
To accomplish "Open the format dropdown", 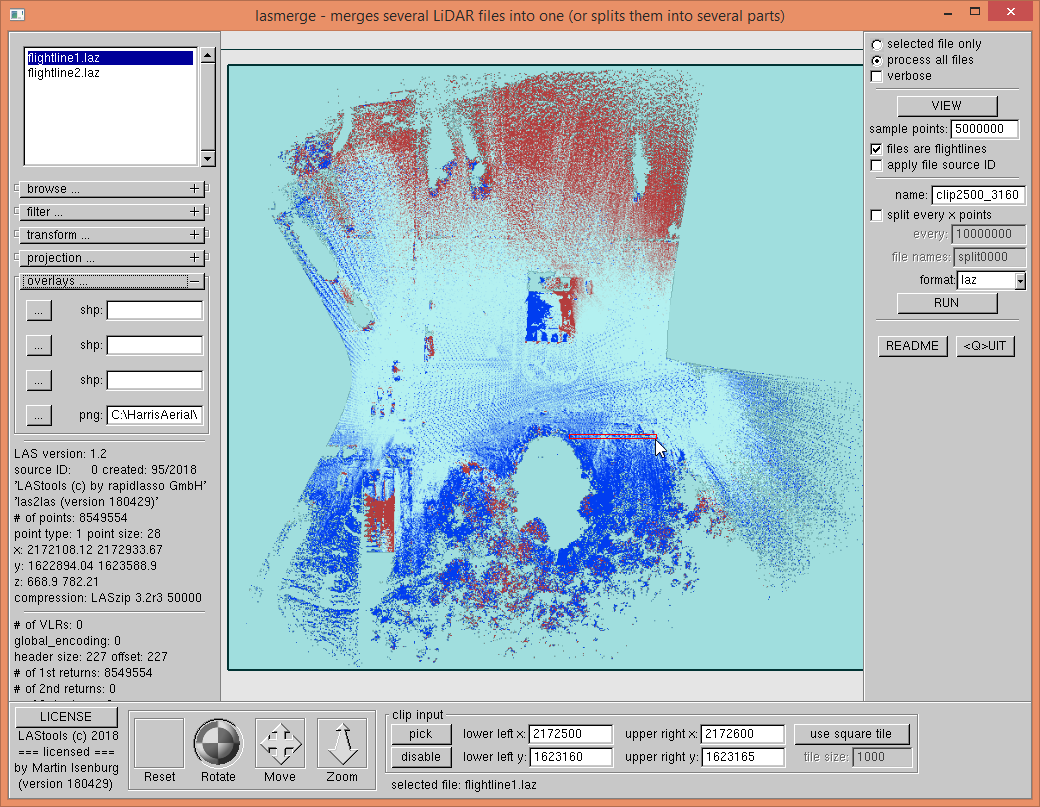I will [x=1020, y=281].
